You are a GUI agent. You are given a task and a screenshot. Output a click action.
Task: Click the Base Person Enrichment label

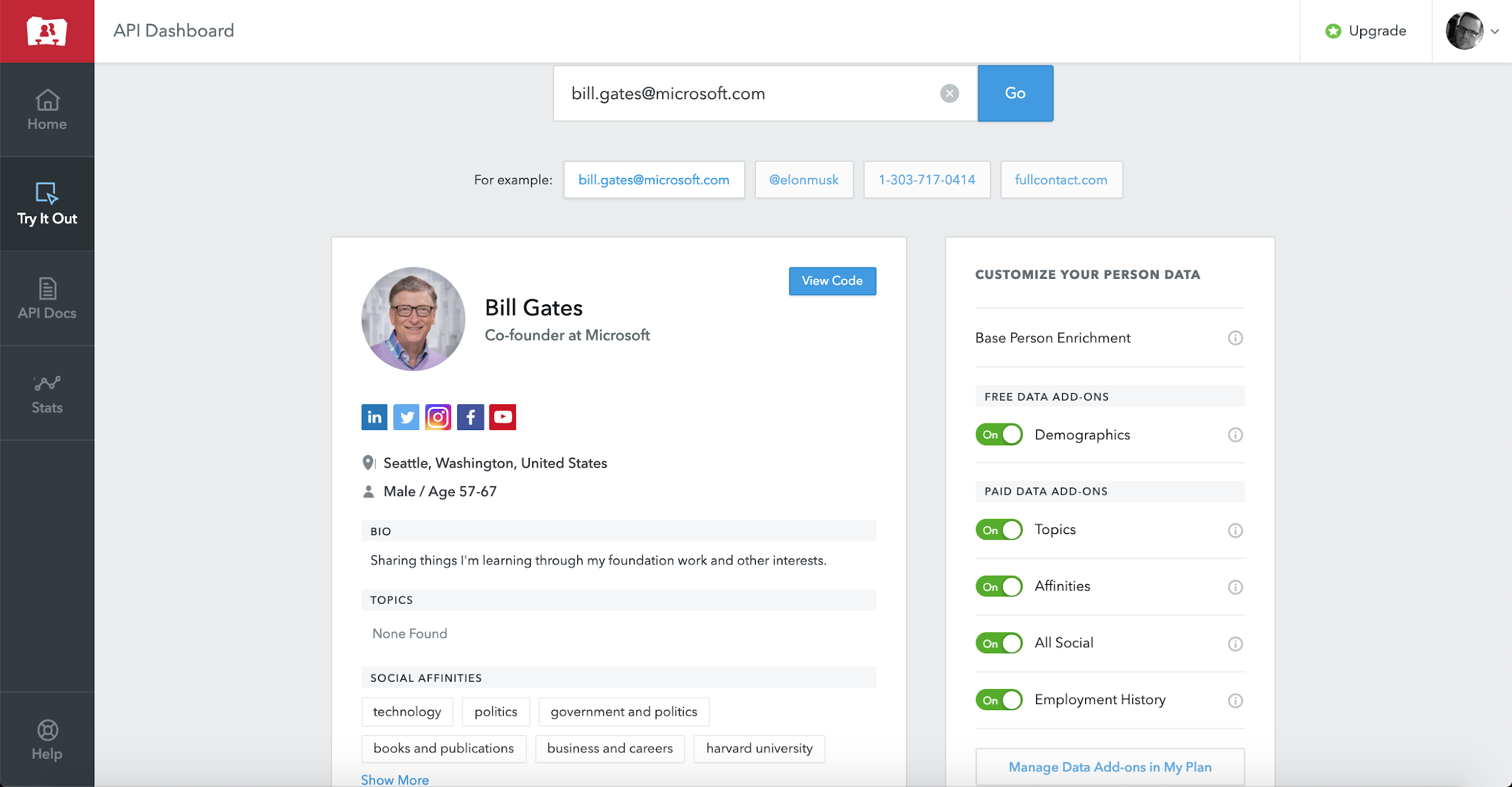coord(1052,338)
